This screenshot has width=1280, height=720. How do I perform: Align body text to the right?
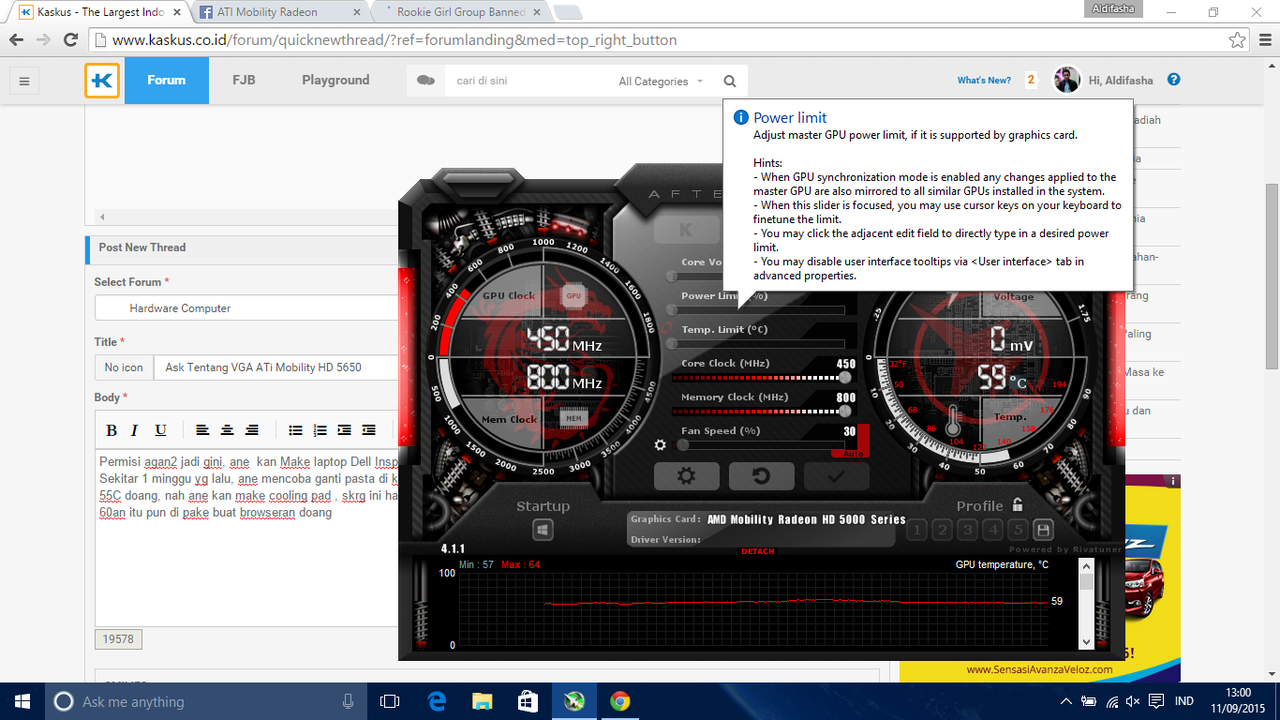tap(252, 430)
